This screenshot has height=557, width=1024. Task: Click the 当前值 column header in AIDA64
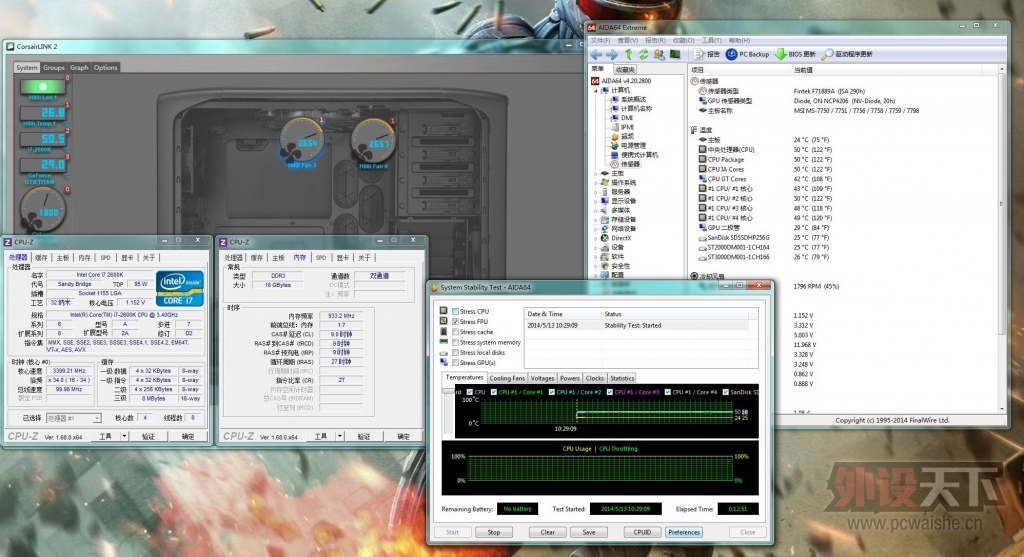(803, 70)
